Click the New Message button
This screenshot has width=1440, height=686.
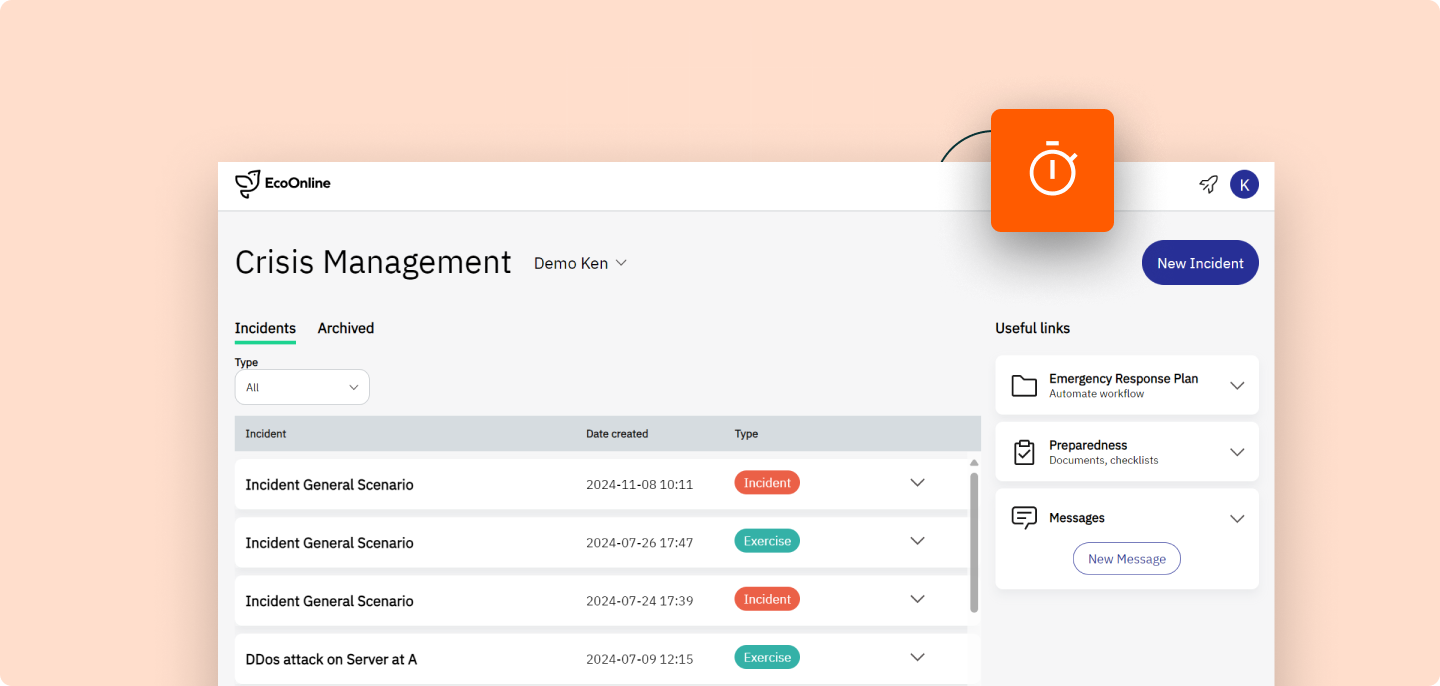pyautogui.click(x=1126, y=558)
